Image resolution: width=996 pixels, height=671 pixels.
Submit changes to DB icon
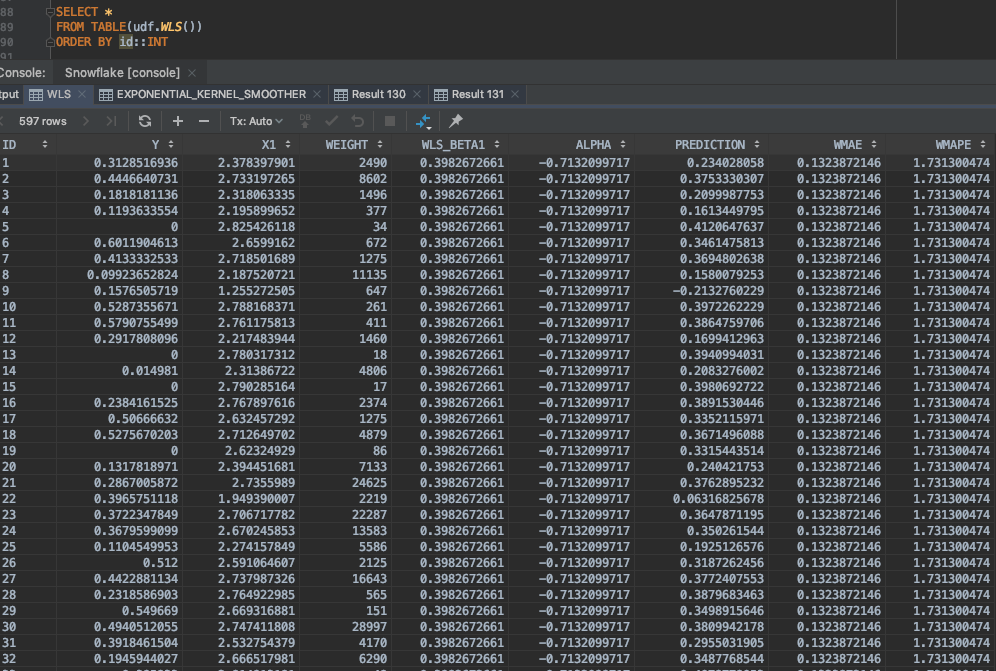click(x=305, y=121)
